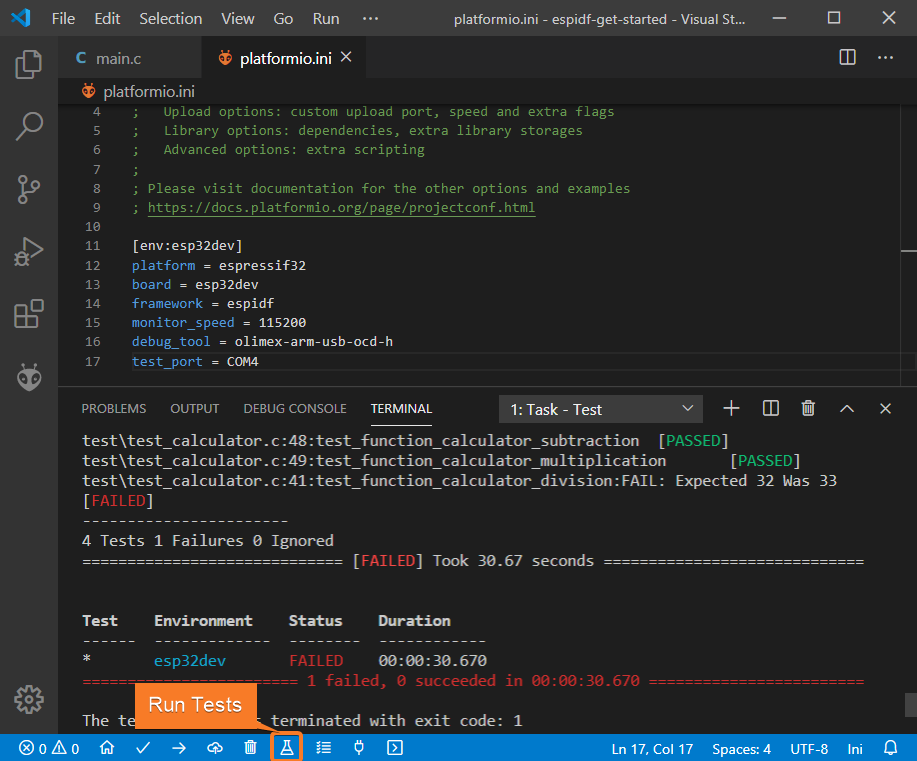Image resolution: width=917 pixels, height=761 pixels.
Task: Change language mode via Ini status item
Action: pos(854,749)
